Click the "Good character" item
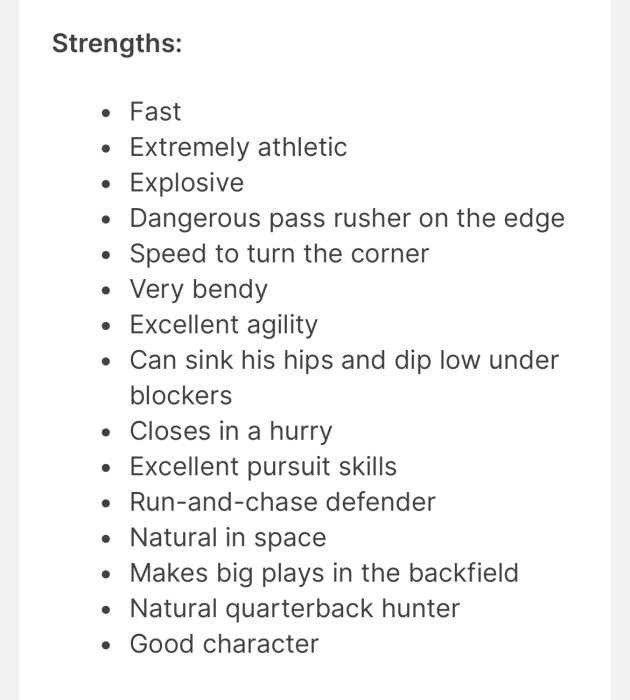Viewport: 630px width, 700px height. [224, 644]
